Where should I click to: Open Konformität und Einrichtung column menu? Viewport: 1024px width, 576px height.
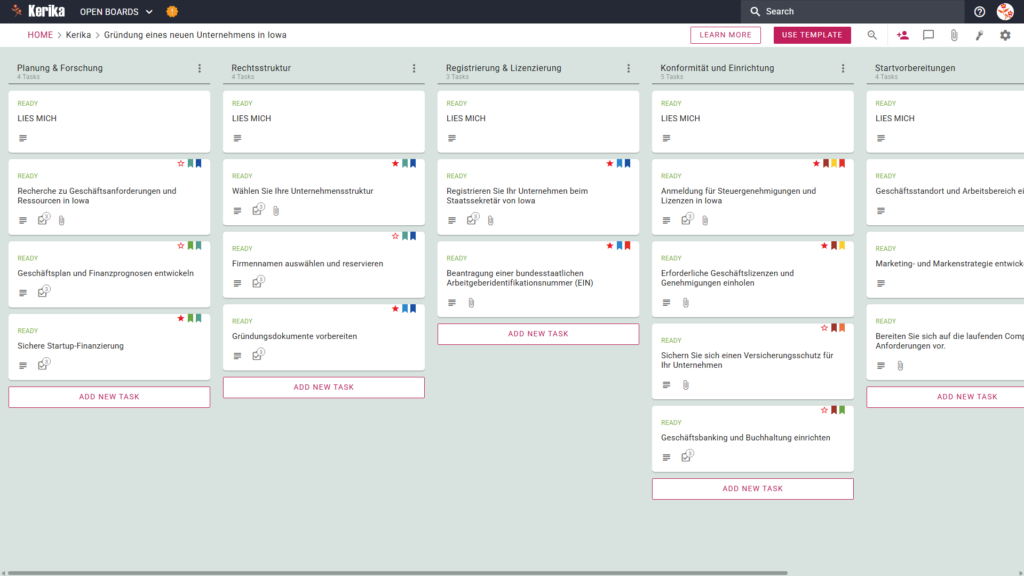(842, 68)
